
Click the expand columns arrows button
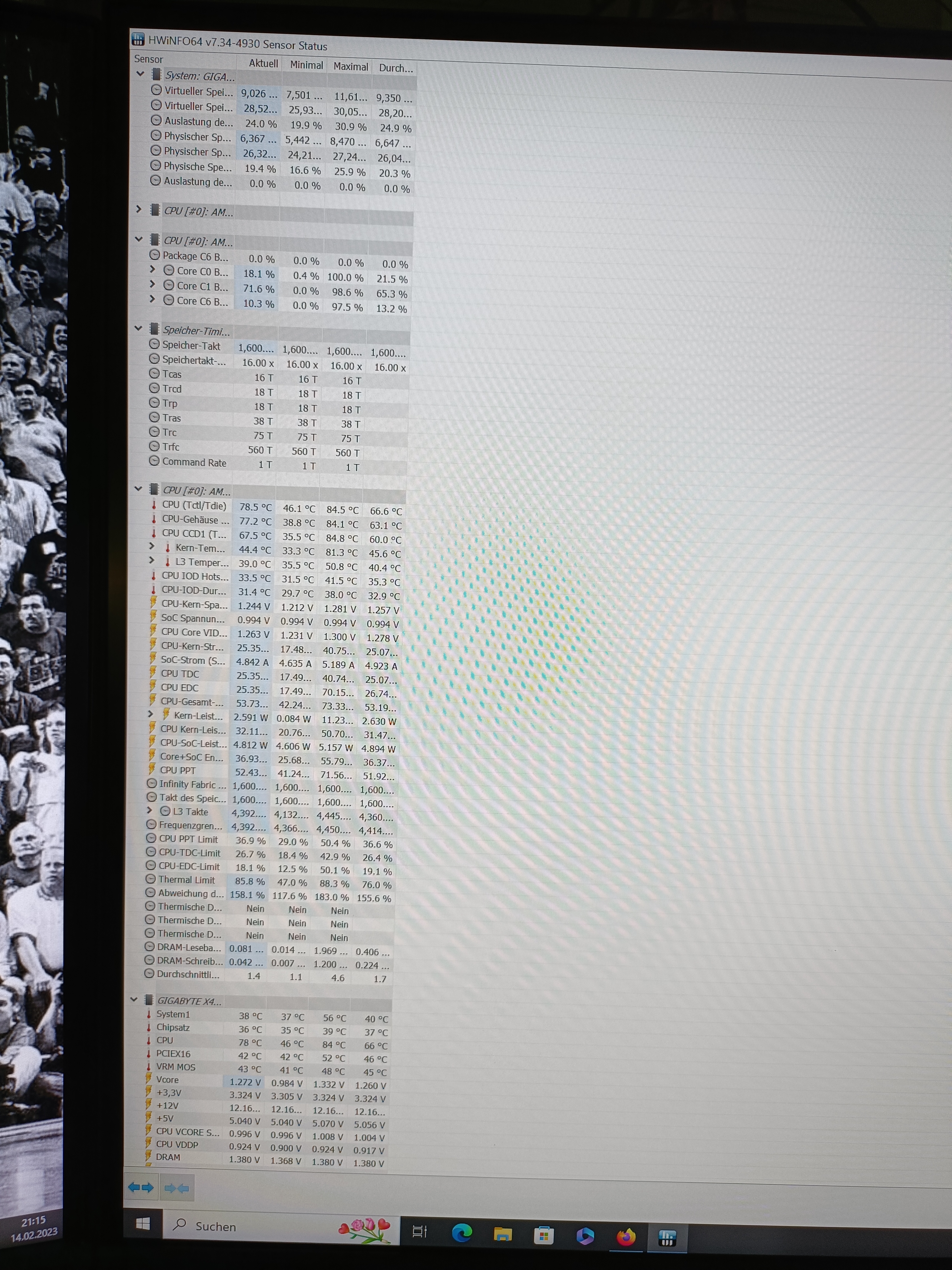point(141,1188)
